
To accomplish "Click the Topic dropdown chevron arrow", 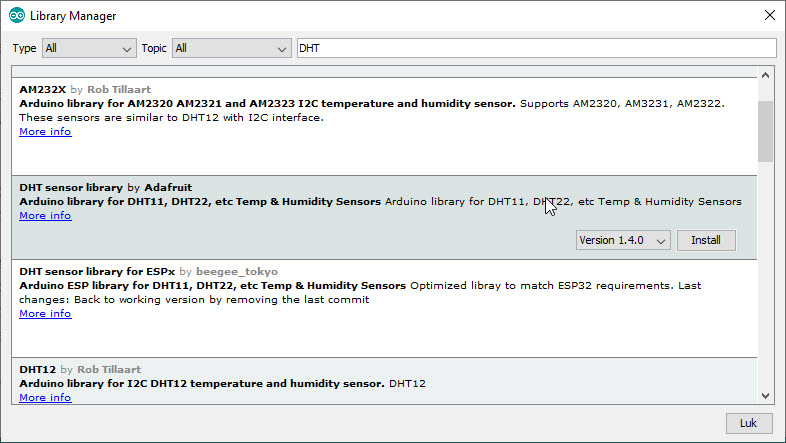I will pyautogui.click(x=282, y=49).
